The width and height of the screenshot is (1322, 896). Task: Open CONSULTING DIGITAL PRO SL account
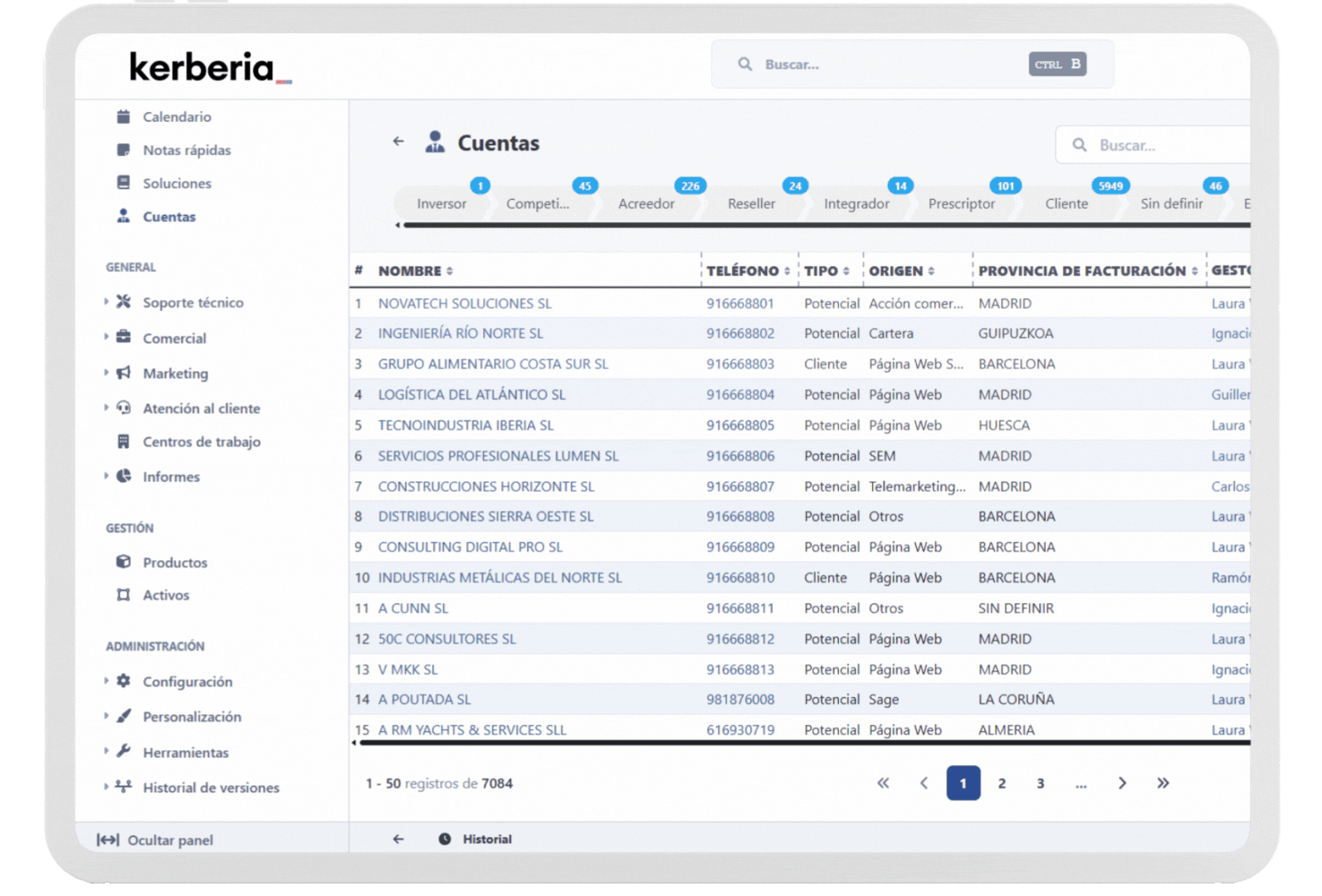[x=471, y=548]
